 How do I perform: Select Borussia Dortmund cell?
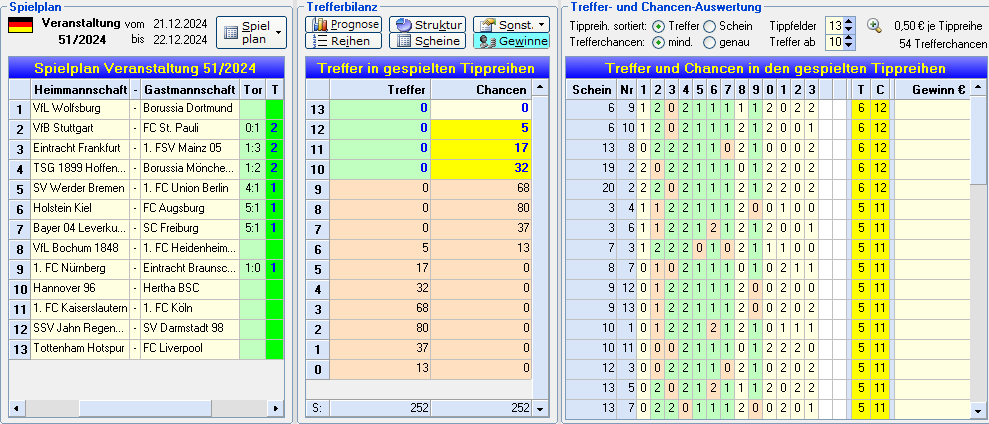(x=190, y=109)
